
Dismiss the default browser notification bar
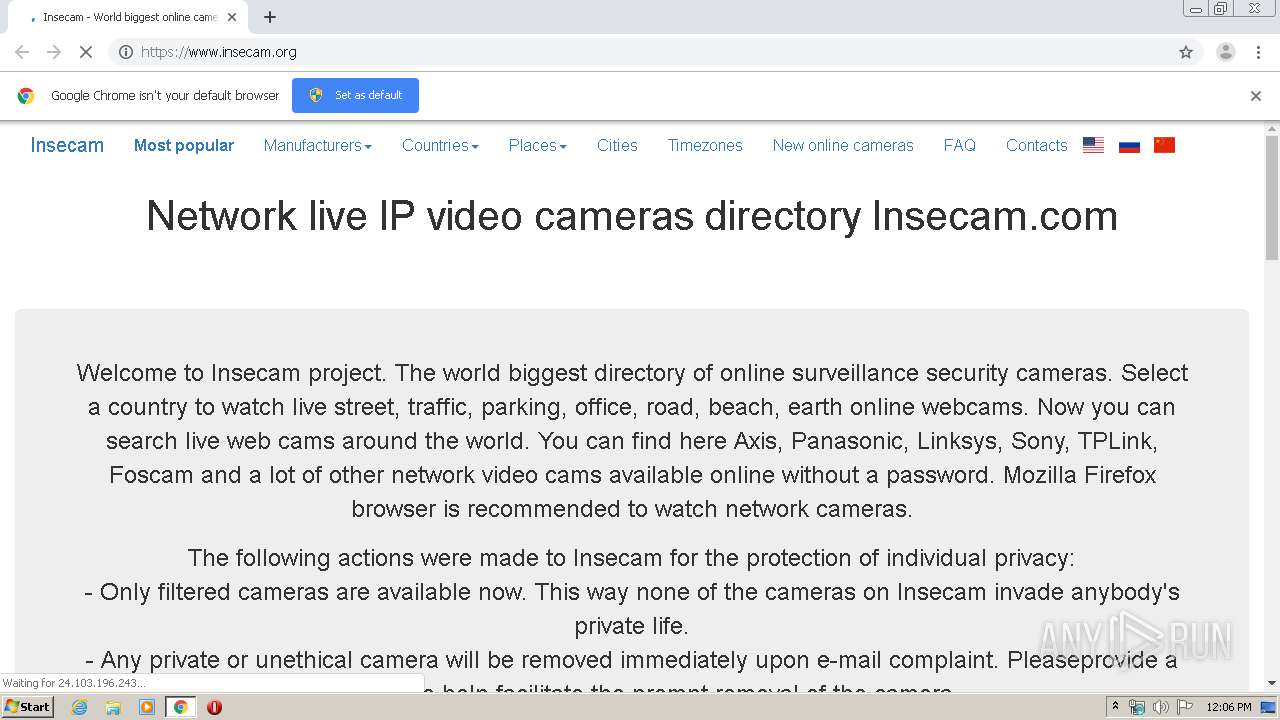coord(1256,96)
